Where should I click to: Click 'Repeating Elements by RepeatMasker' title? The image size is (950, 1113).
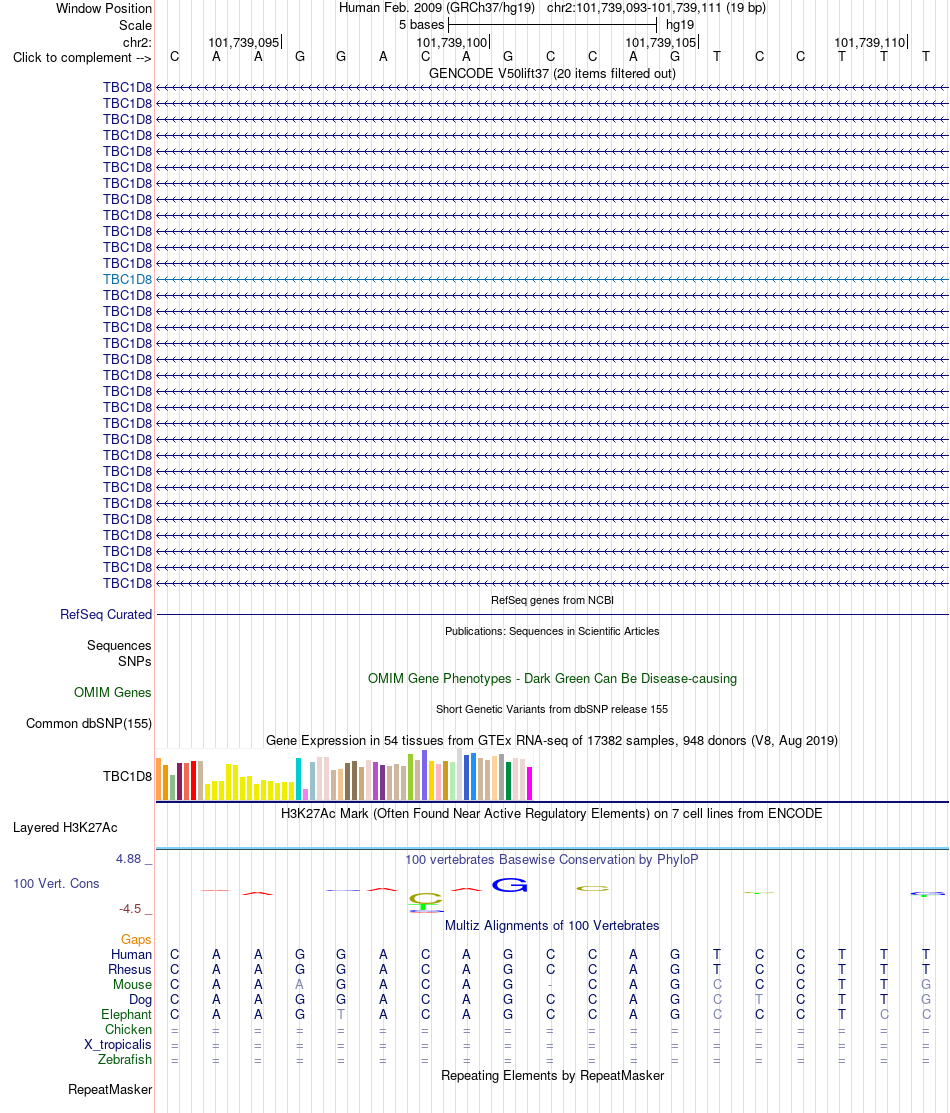(552, 1075)
